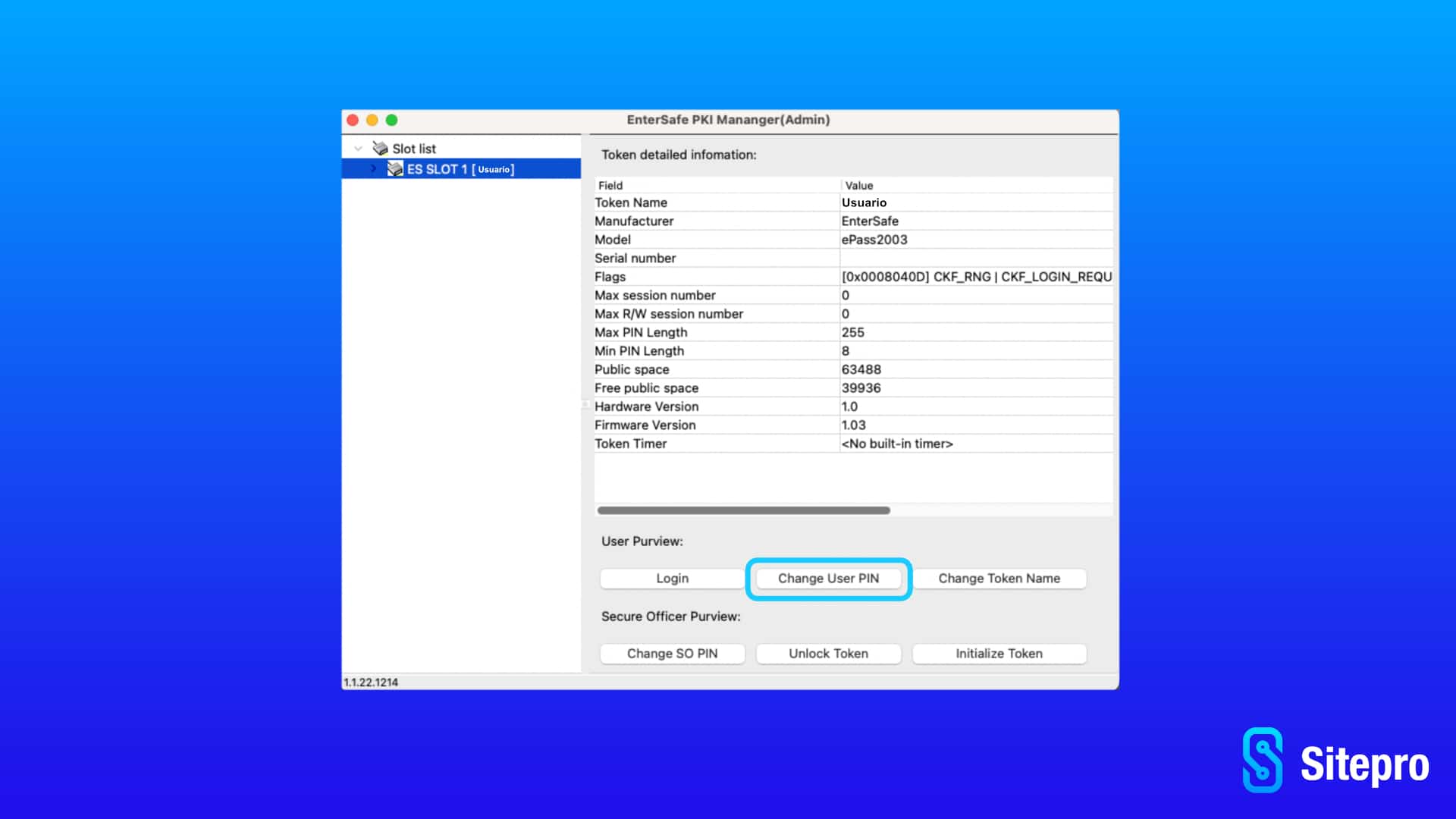Click the horizontal scrollbar under token table

pyautogui.click(x=743, y=510)
